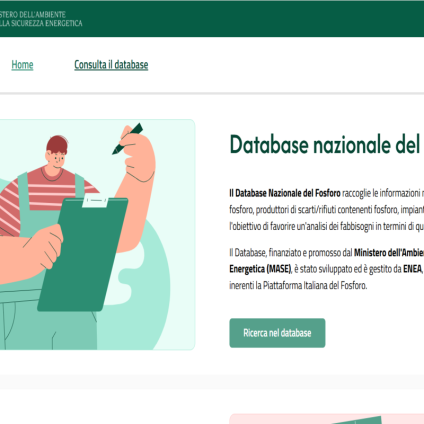Click the bold ENEA text
This screenshot has width=424, height=424.
412,269
